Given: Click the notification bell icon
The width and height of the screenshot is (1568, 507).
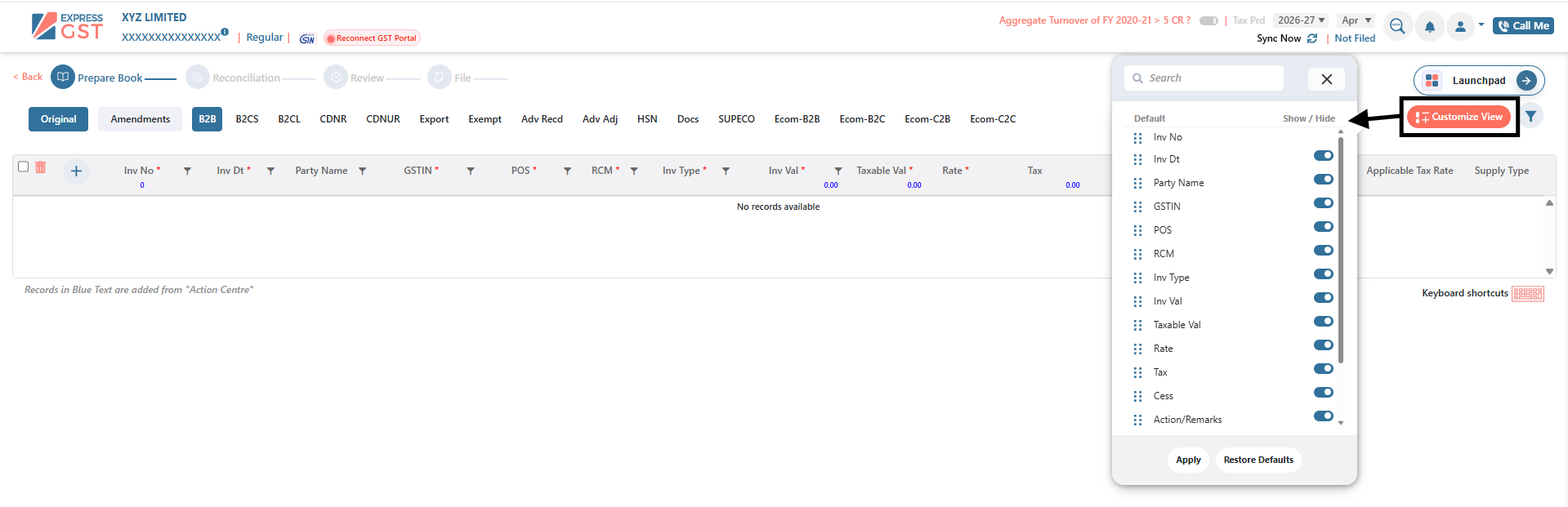Looking at the screenshot, I should [1429, 27].
